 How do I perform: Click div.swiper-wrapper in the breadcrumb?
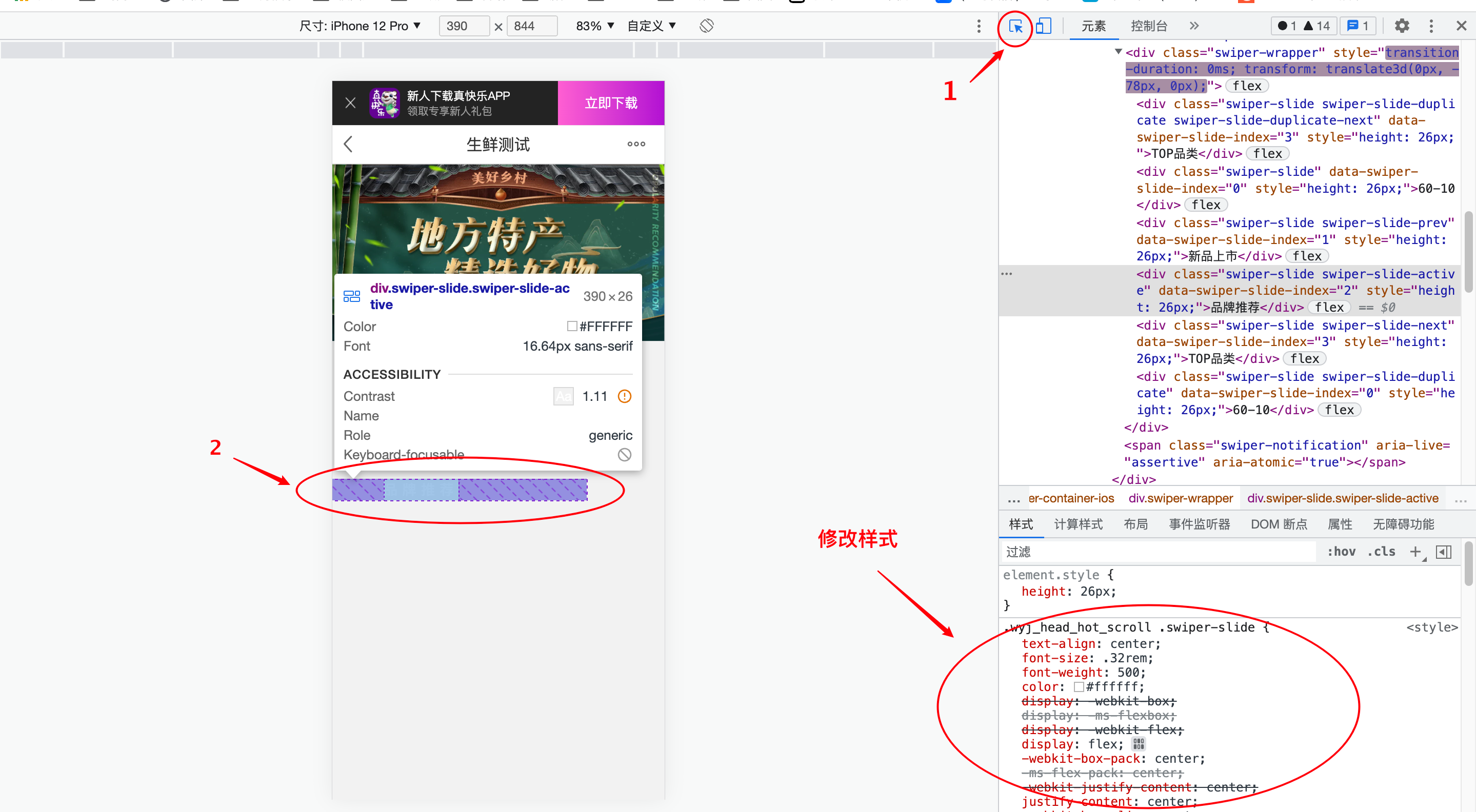(1181, 498)
